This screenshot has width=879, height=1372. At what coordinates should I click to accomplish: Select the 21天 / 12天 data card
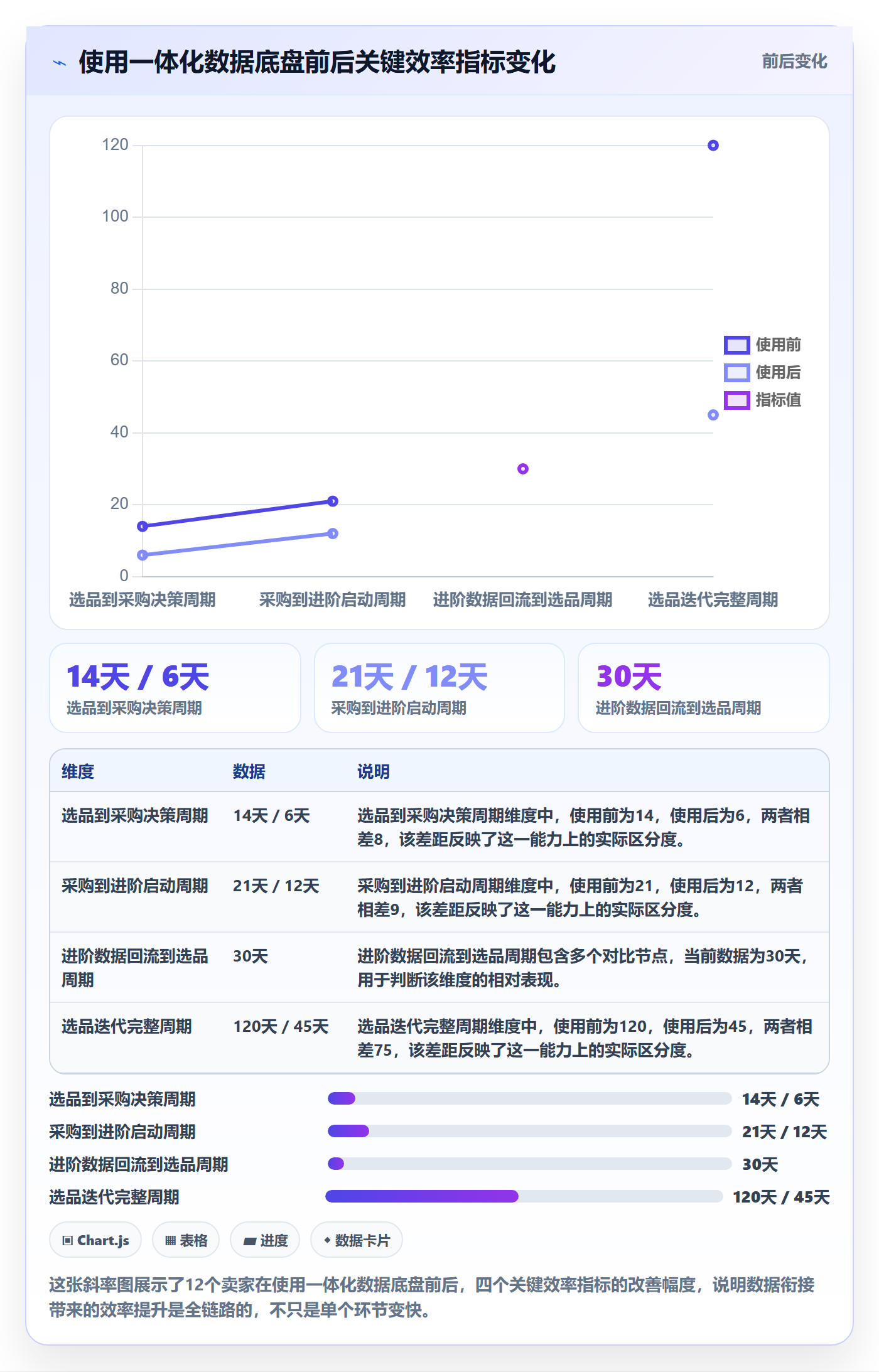[x=439, y=688]
